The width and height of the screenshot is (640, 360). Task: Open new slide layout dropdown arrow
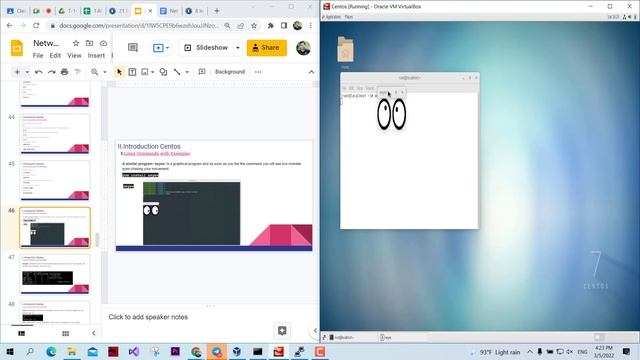tap(27, 72)
